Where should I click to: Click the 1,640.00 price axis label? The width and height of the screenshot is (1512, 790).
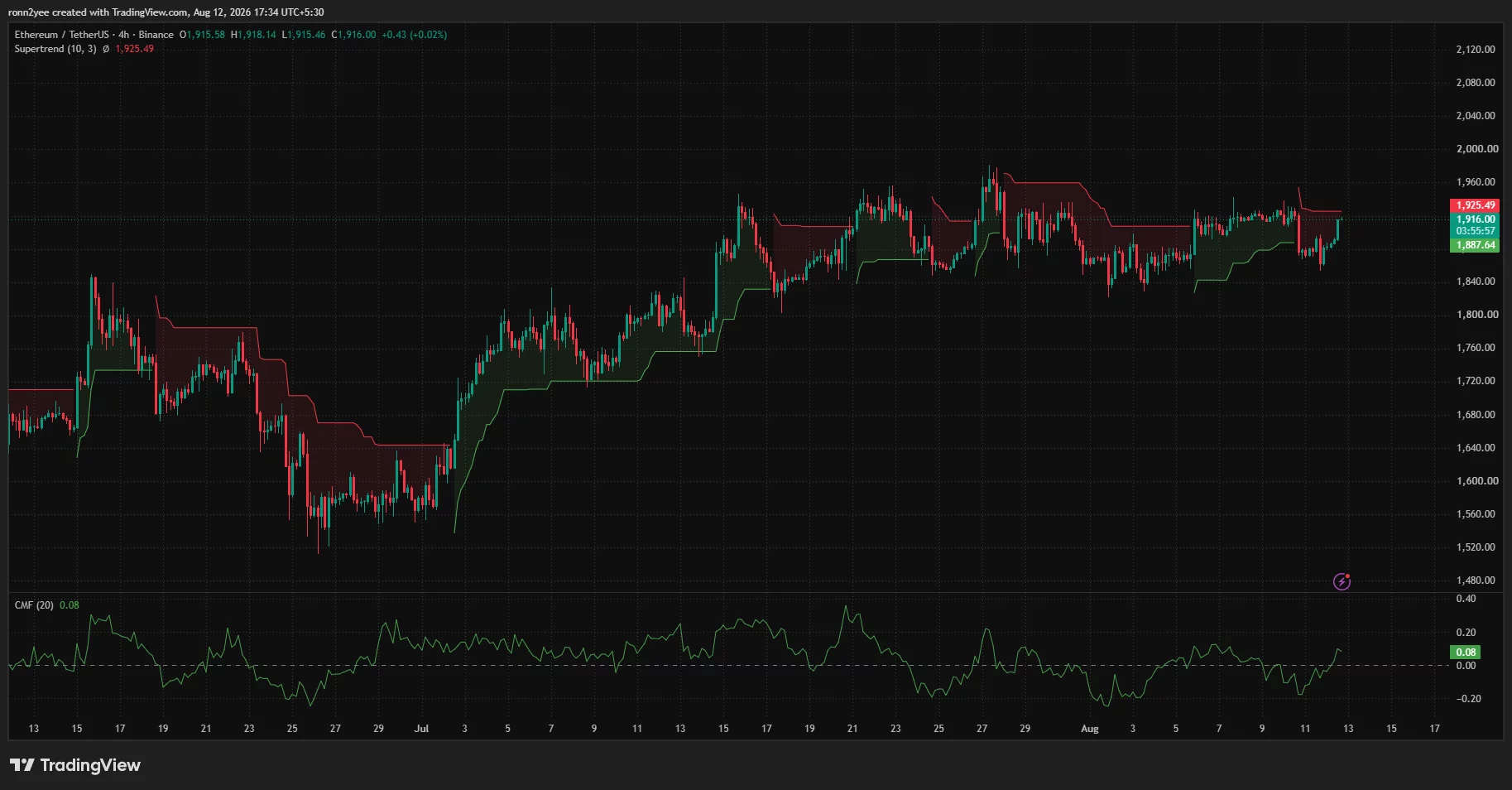pyautogui.click(x=1476, y=448)
